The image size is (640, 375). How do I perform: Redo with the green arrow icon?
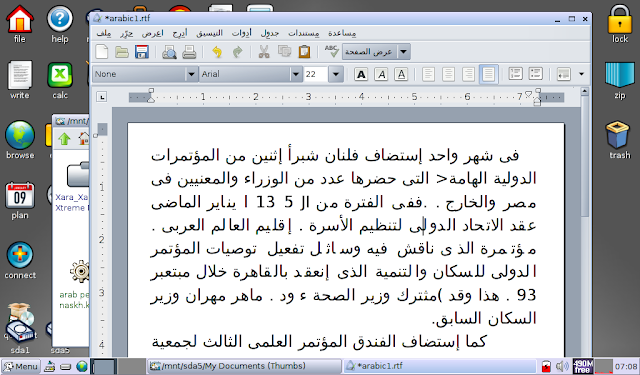pyautogui.click(x=237, y=52)
